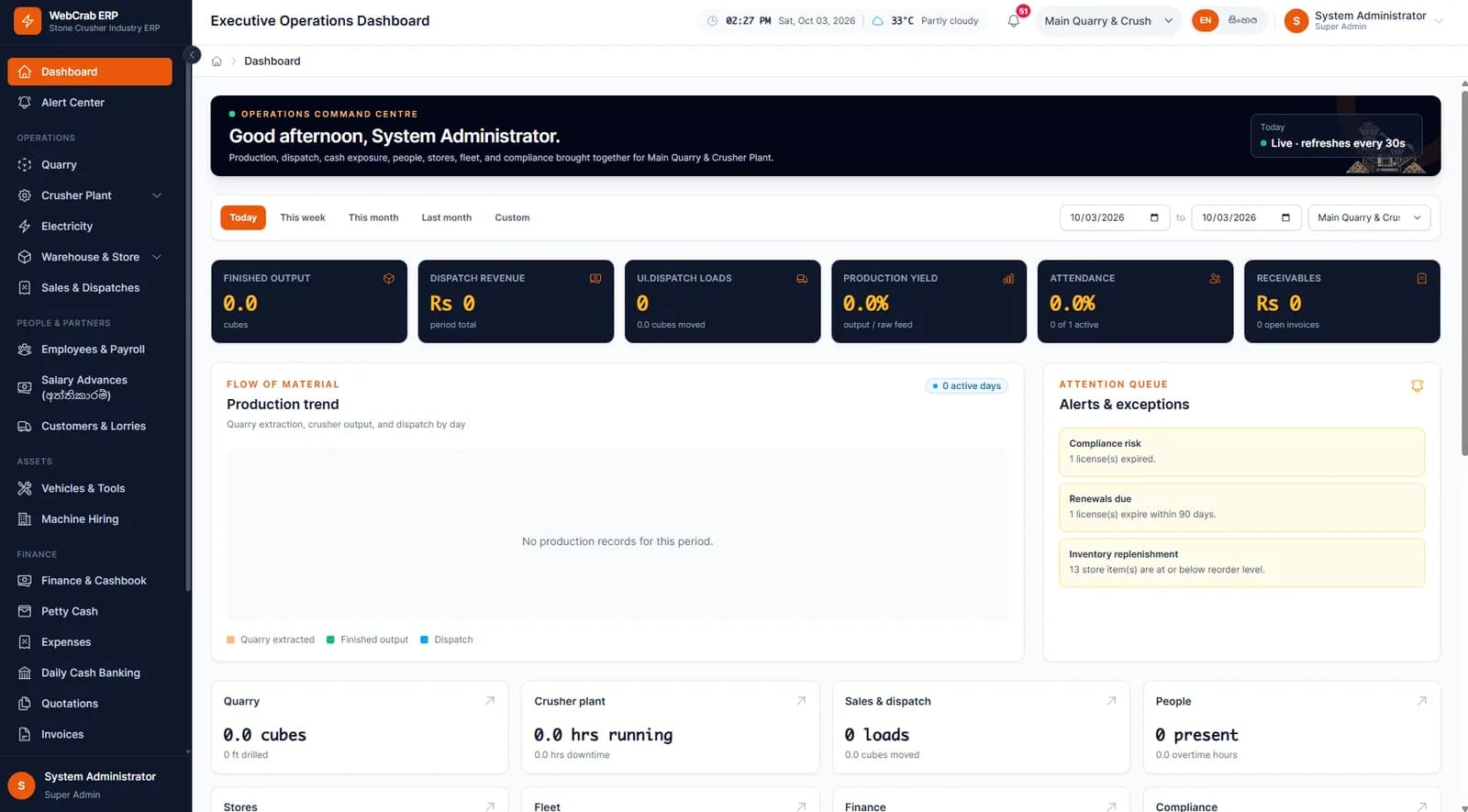
Task: Collapse the sidebar with the arrow button
Action: [x=192, y=55]
